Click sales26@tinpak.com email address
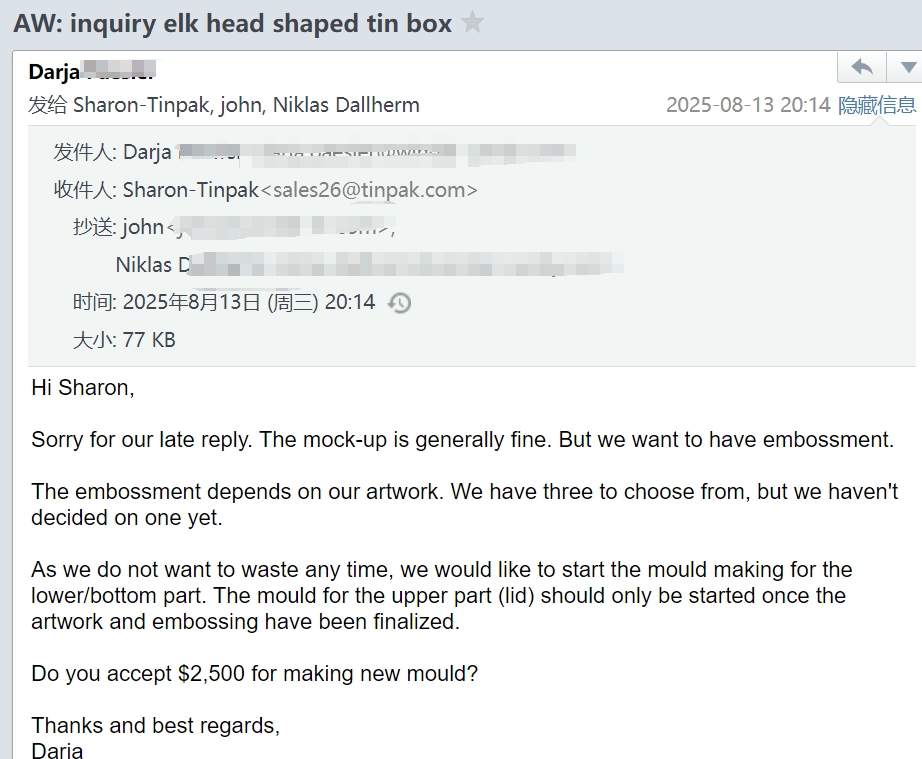The image size is (922, 759). click(369, 190)
